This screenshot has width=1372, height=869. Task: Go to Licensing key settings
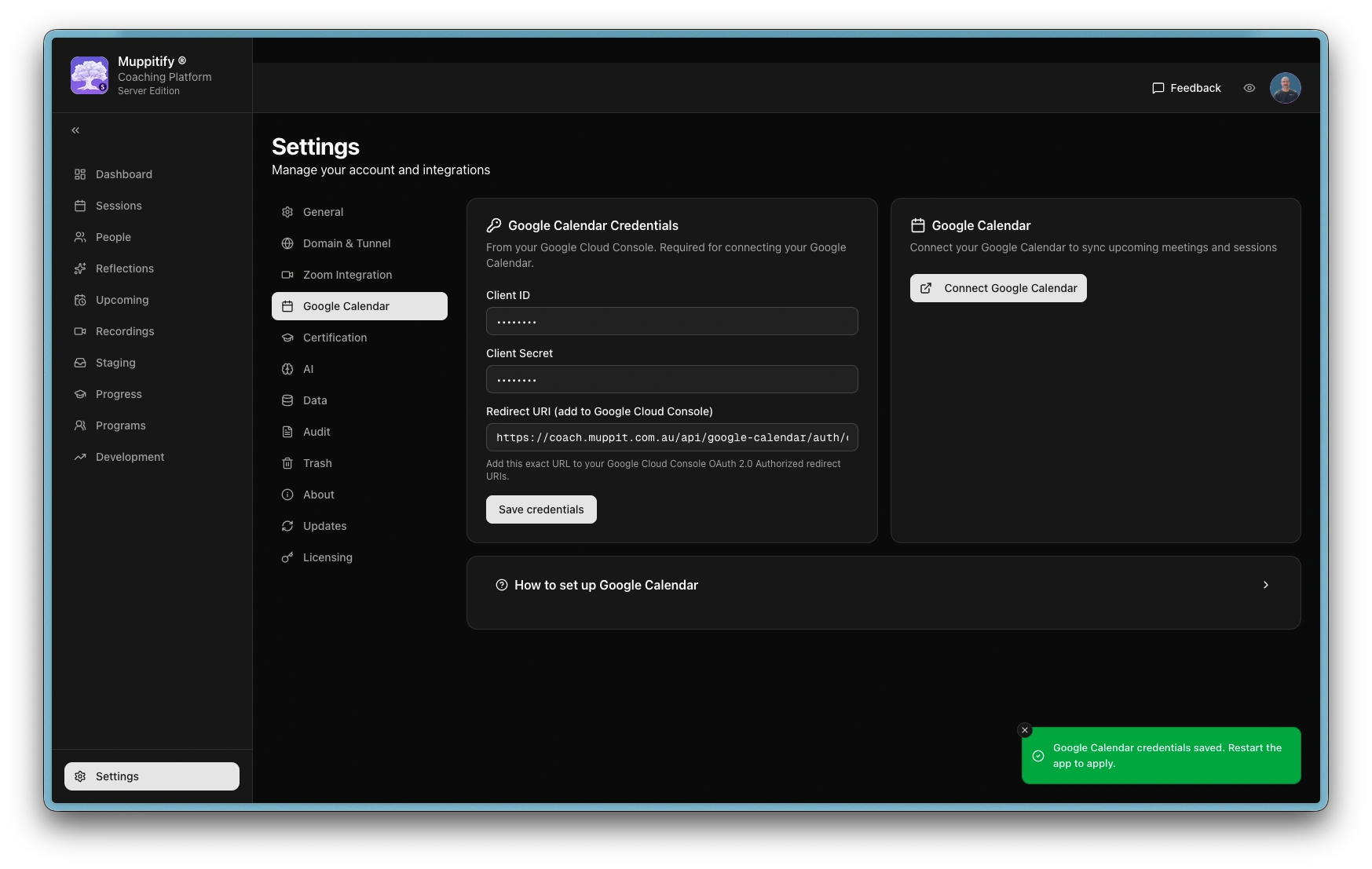pos(327,557)
